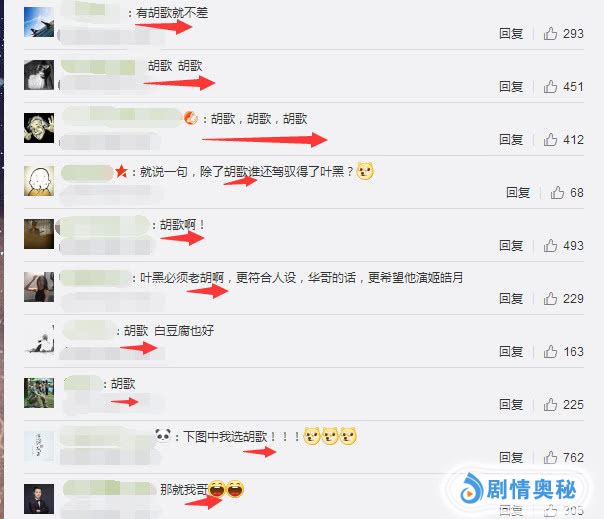Open the suited man avatar profile
The image size is (604, 519).
39,499
